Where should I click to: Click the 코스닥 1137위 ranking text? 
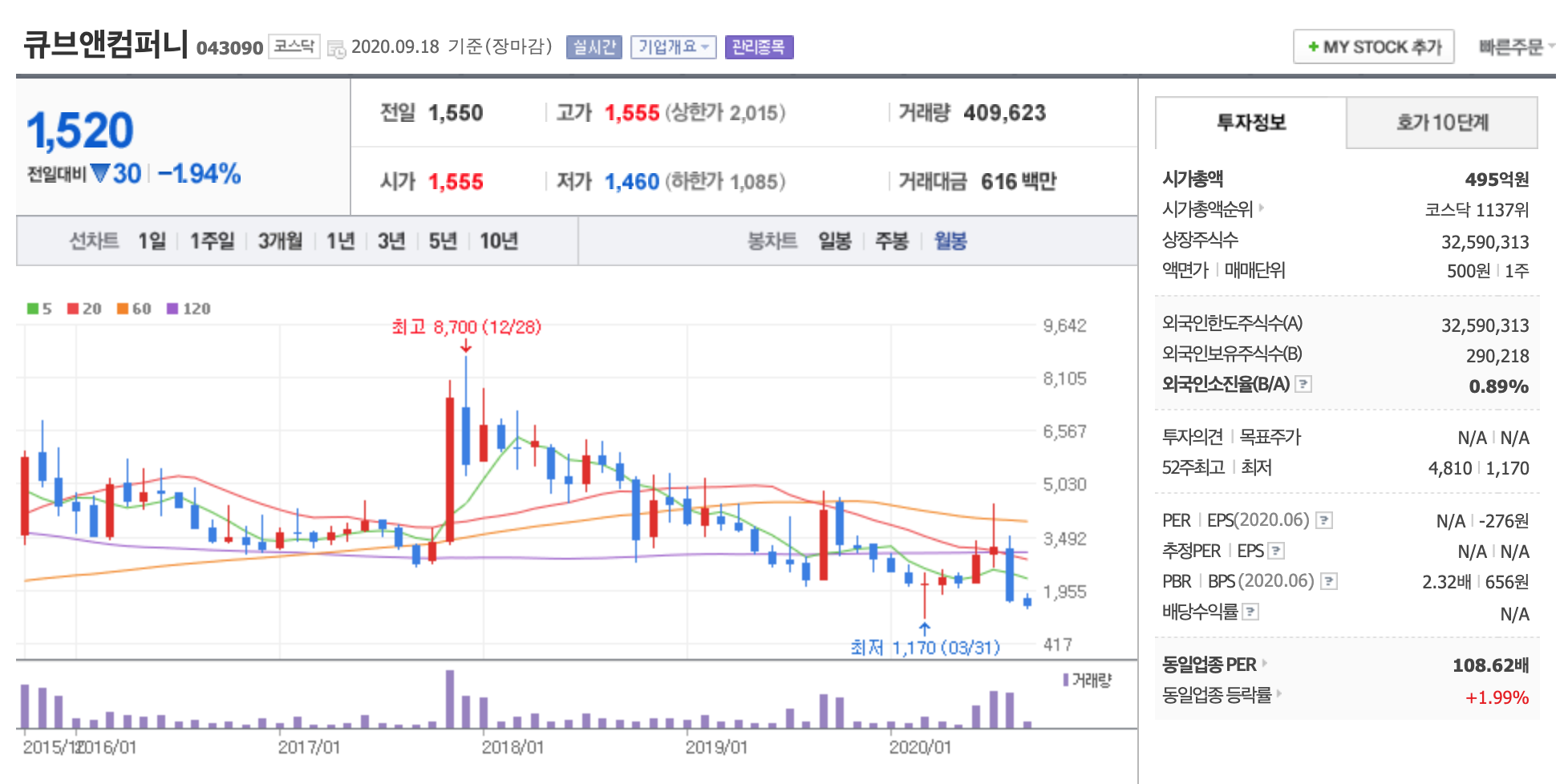point(1477,210)
